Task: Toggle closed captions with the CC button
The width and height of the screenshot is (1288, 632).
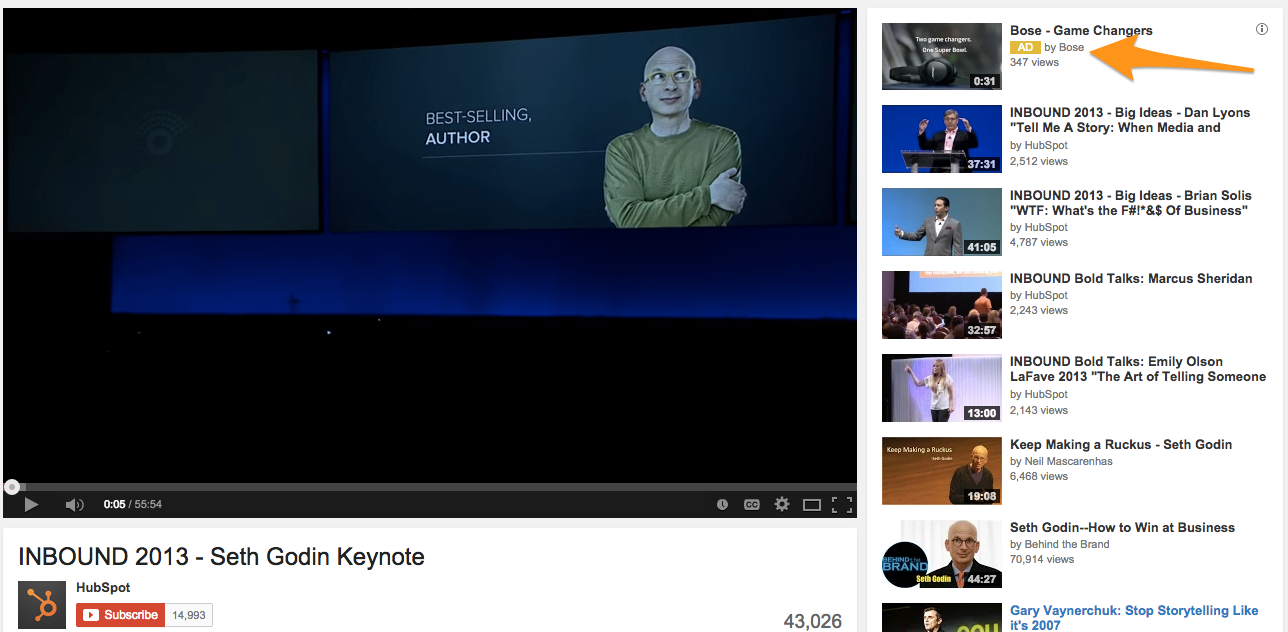Action: [x=752, y=505]
